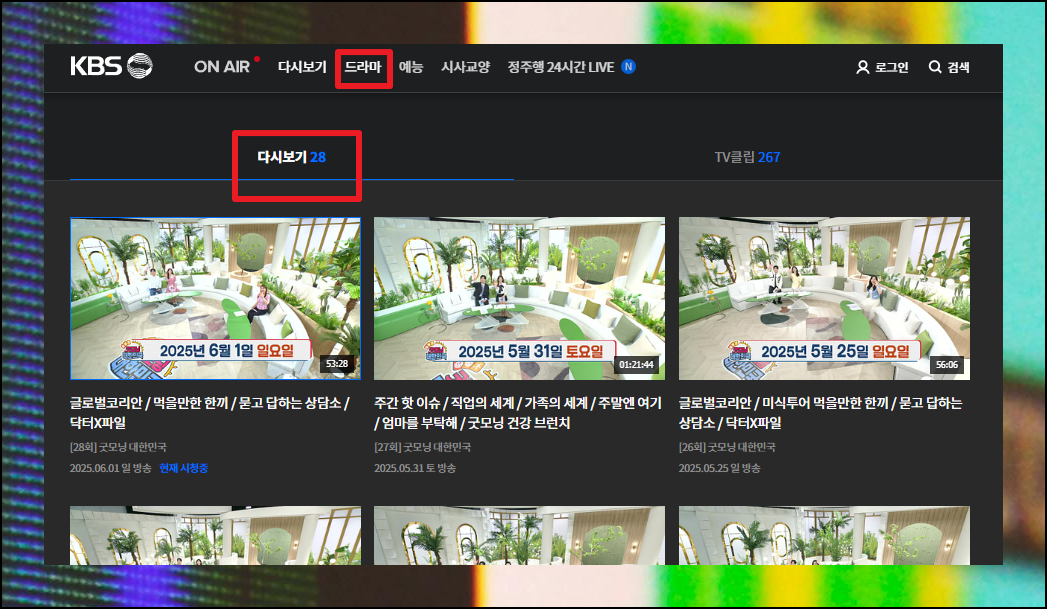The height and width of the screenshot is (609, 1047).
Task: Open the bottom-row middle episode thumbnail
Action: [519, 536]
